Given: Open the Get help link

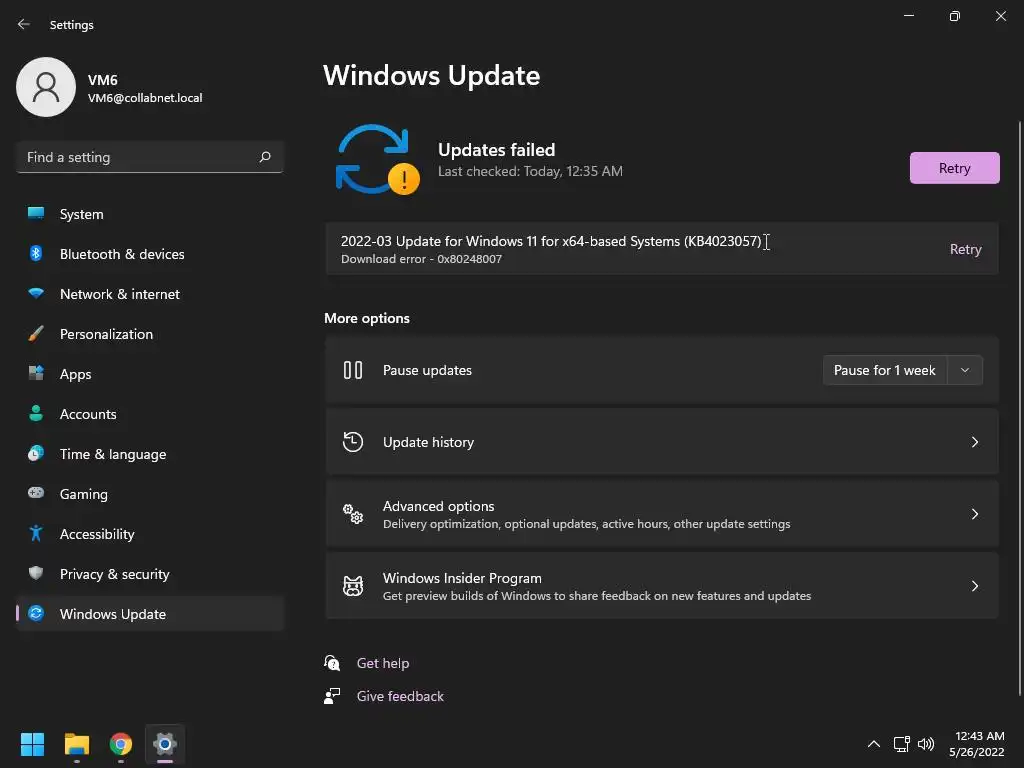Looking at the screenshot, I should tap(383, 663).
